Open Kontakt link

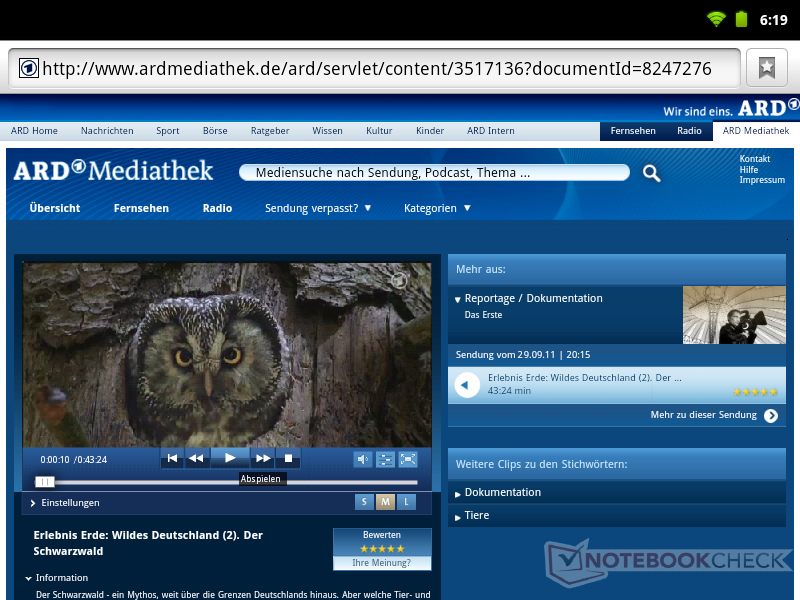[x=755, y=159]
